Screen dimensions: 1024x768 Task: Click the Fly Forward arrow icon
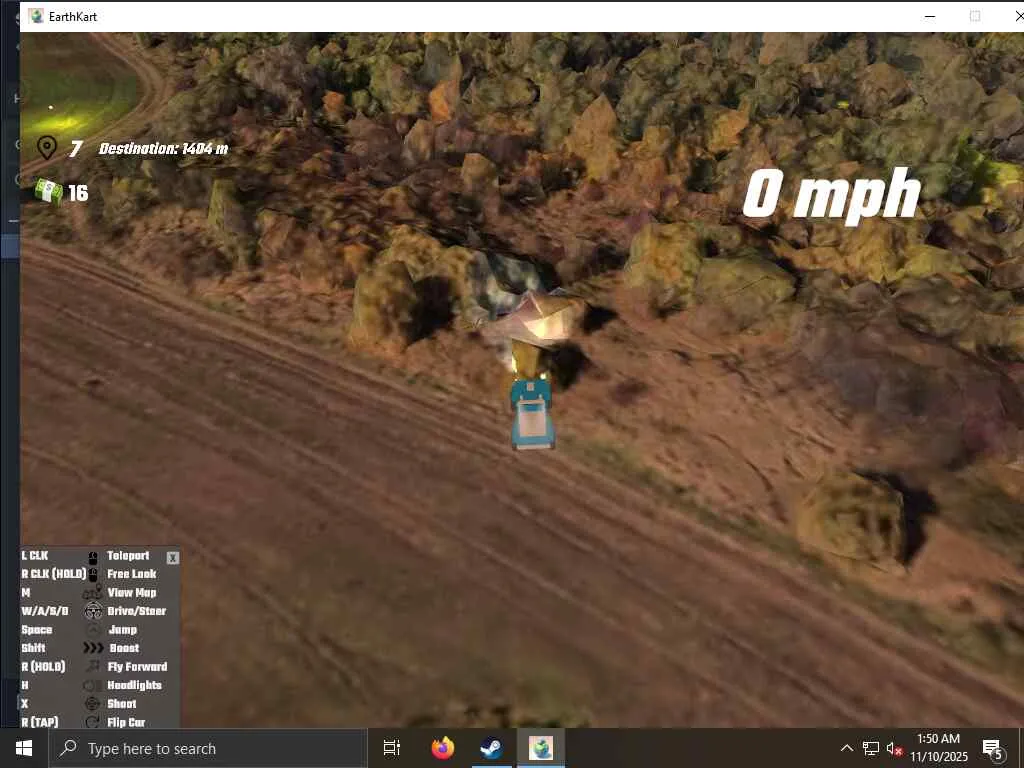[93, 666]
